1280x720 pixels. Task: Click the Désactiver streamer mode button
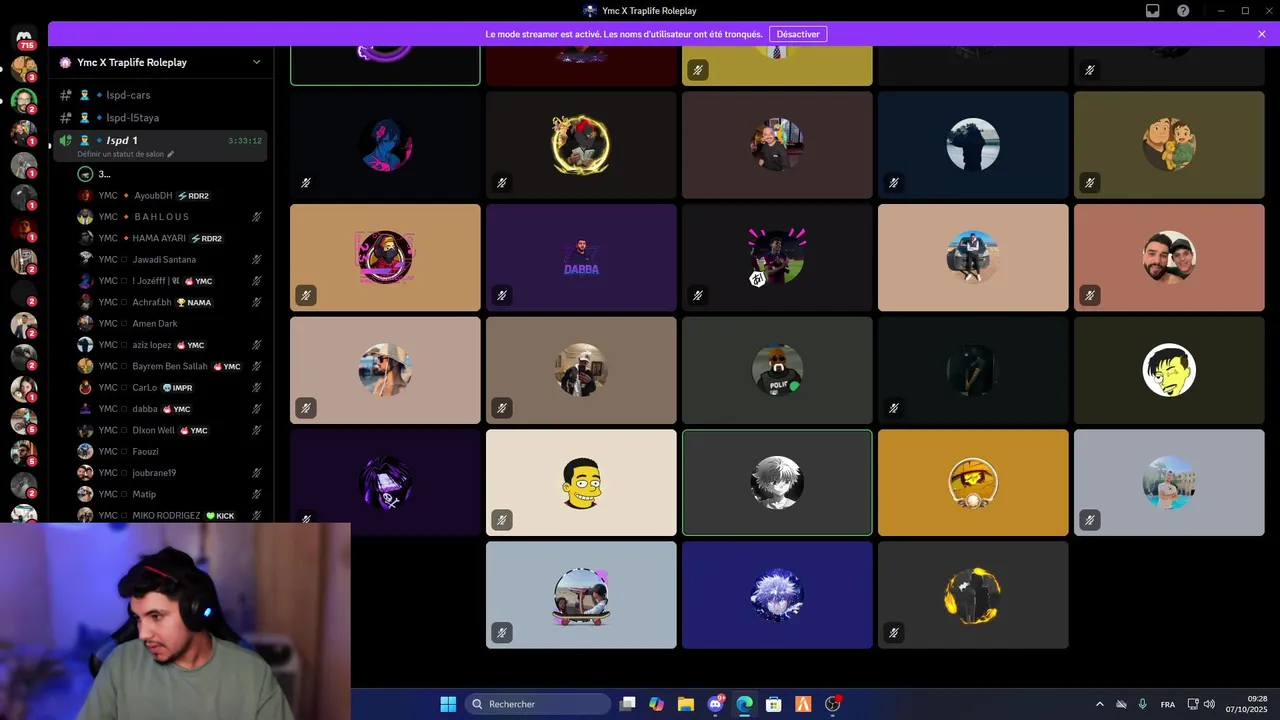point(798,34)
